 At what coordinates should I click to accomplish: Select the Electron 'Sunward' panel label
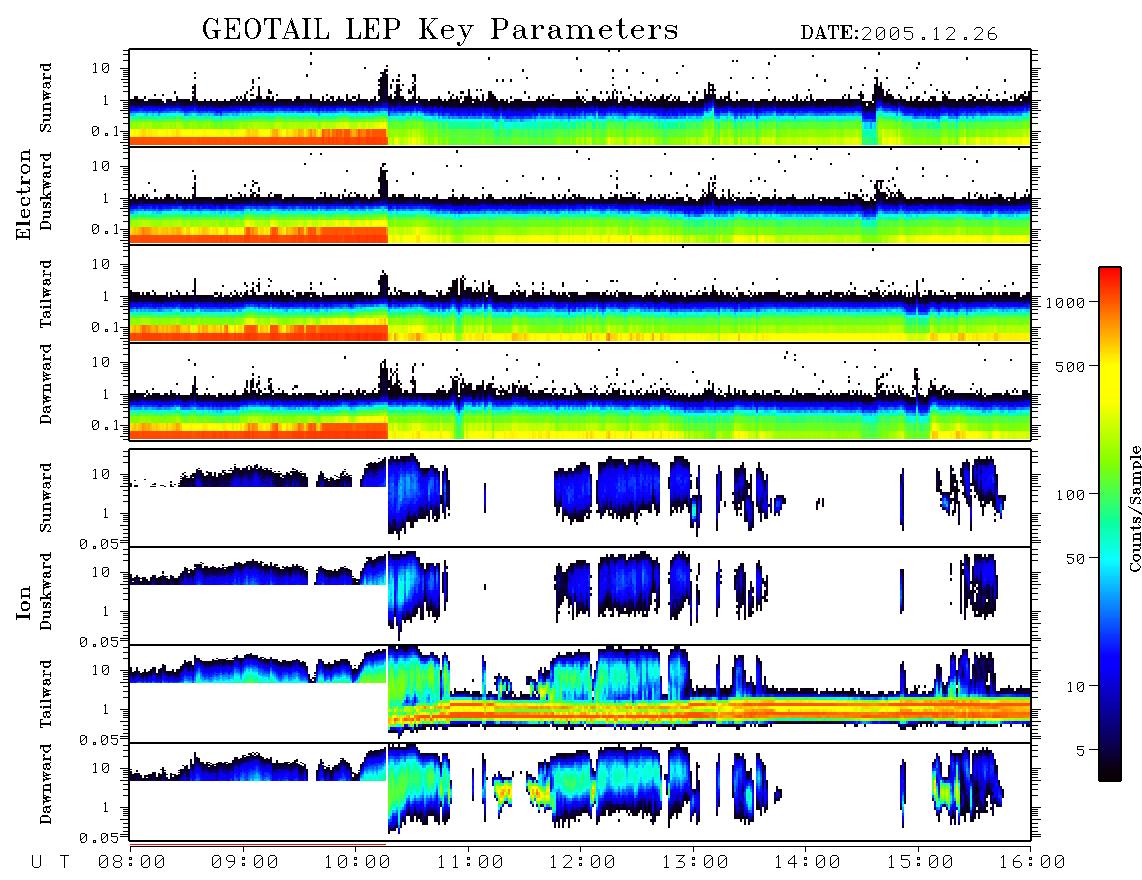click(46, 98)
